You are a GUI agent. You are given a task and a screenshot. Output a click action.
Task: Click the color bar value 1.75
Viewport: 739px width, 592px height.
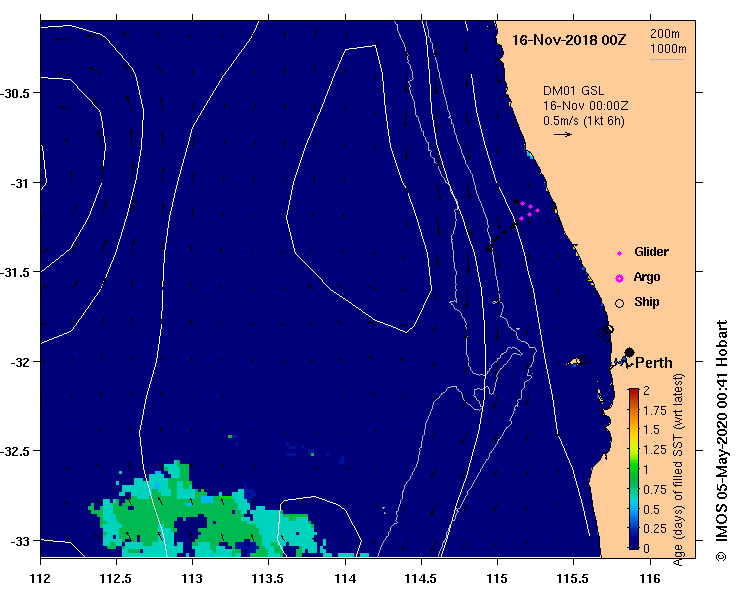(x=655, y=411)
